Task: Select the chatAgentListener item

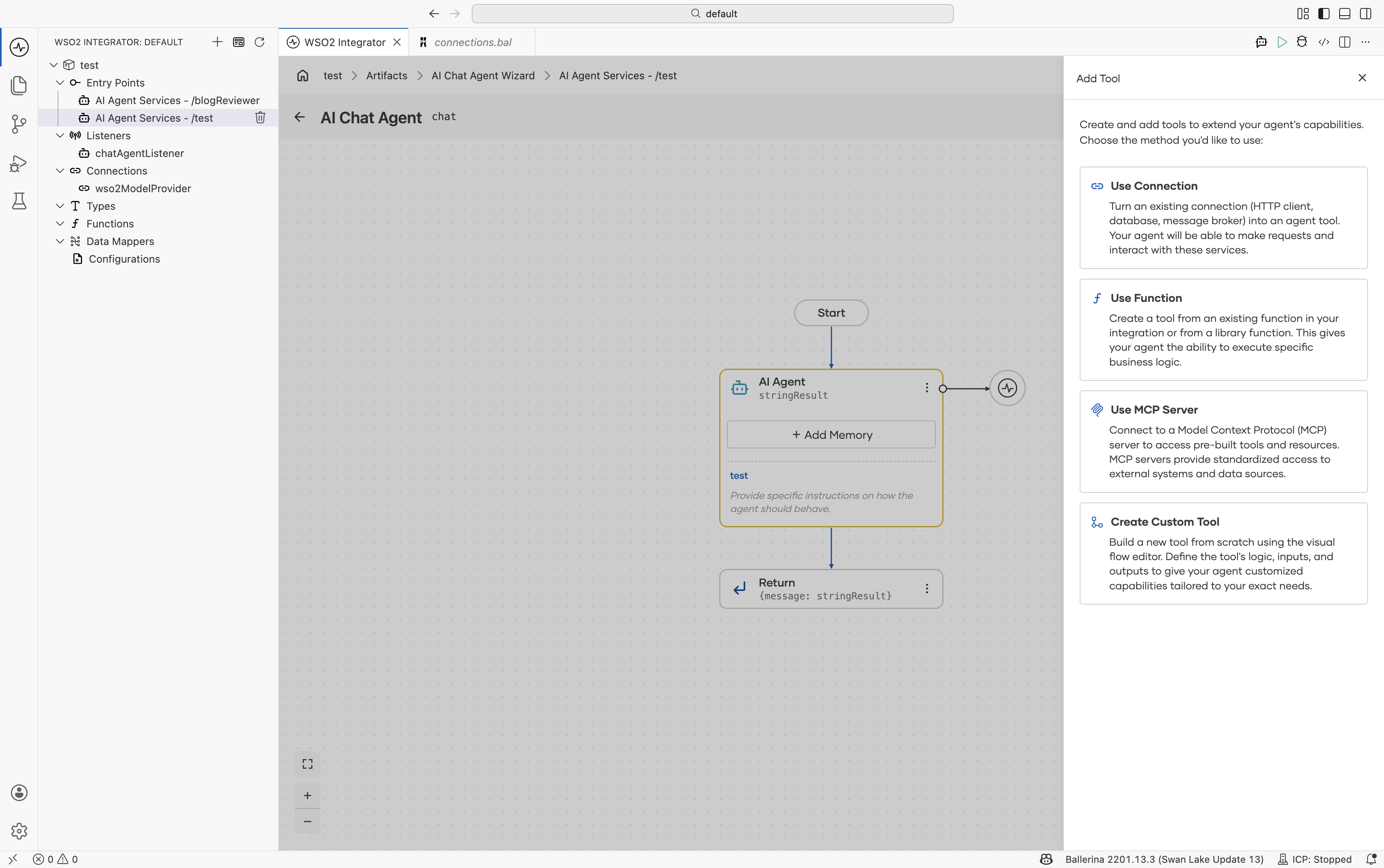Action: click(x=139, y=153)
